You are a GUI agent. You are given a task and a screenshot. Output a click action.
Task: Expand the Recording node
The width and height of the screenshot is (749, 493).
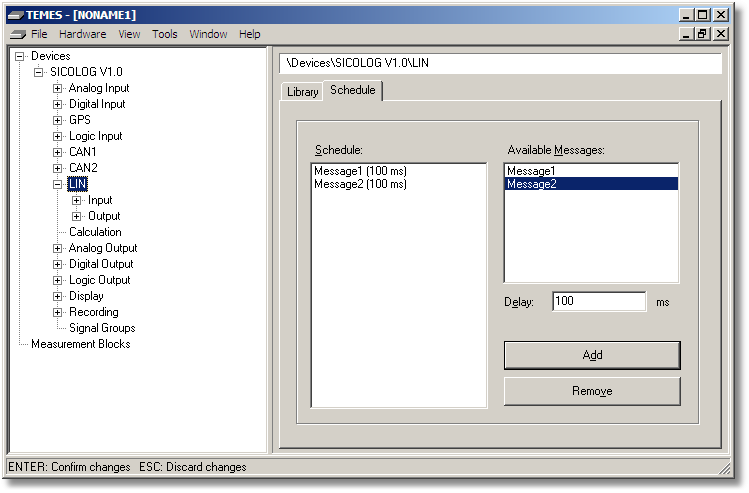57,312
